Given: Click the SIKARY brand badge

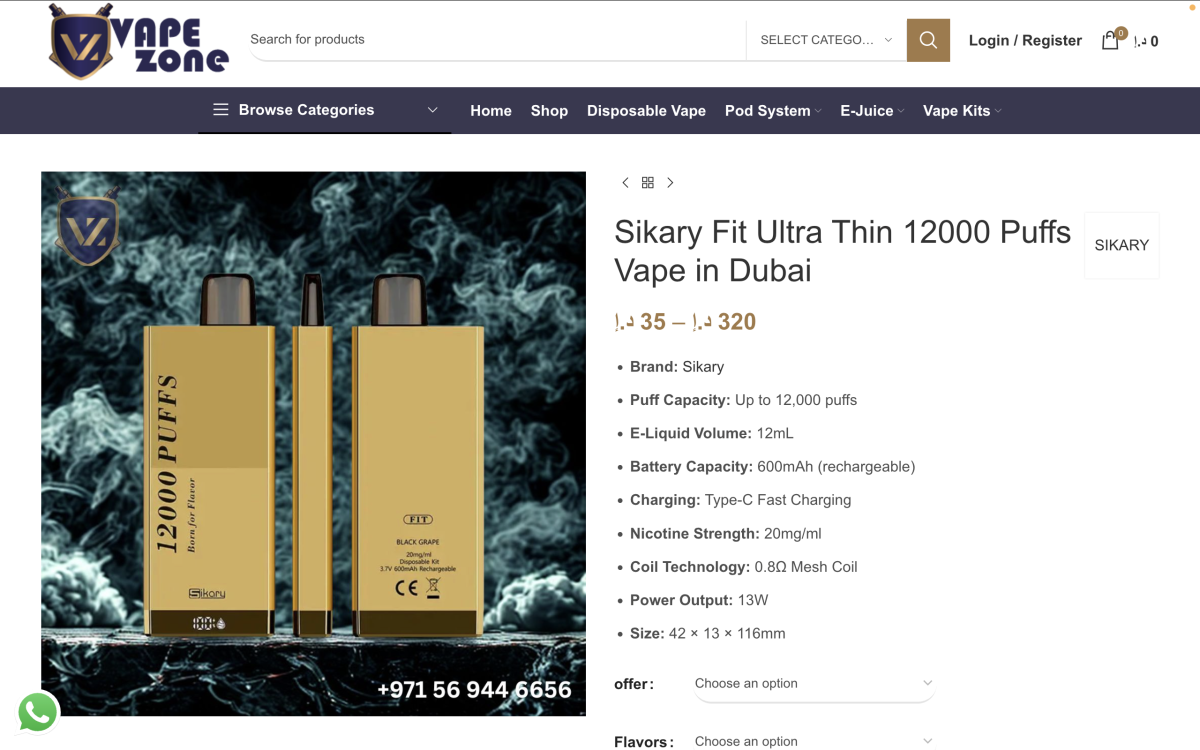Looking at the screenshot, I should 1121,245.
